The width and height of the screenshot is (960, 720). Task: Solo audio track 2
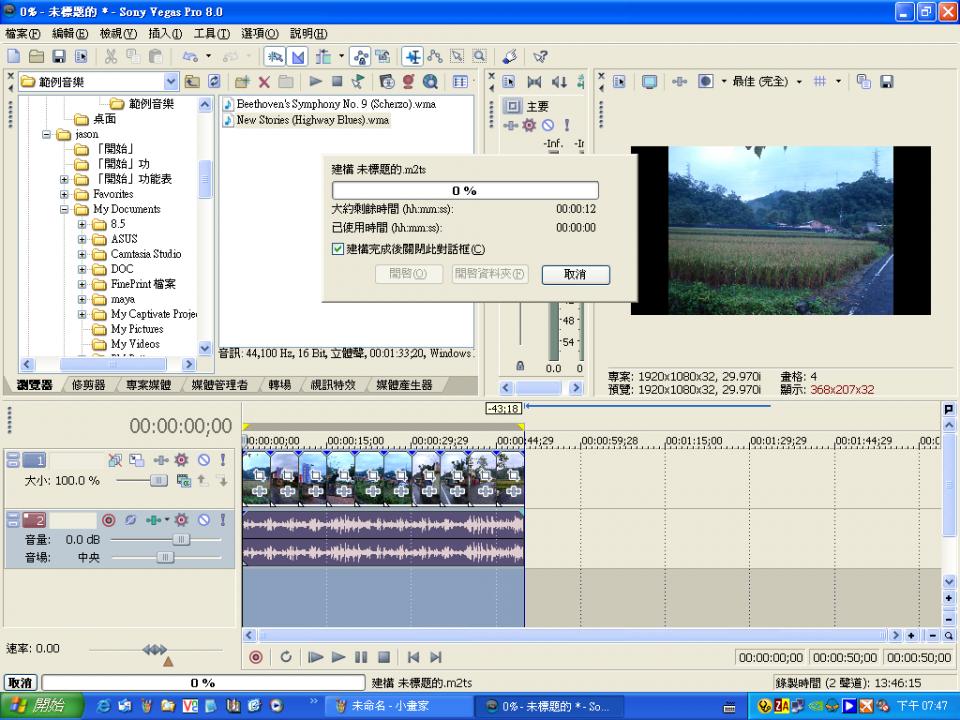(222, 520)
